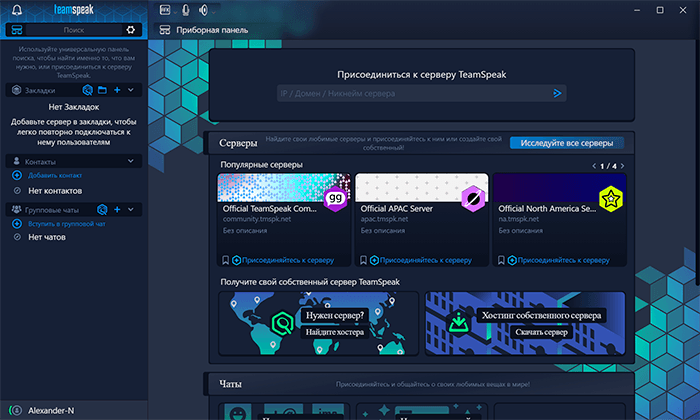
Task: Bookmark the Official North America server
Action: click(x=501, y=260)
